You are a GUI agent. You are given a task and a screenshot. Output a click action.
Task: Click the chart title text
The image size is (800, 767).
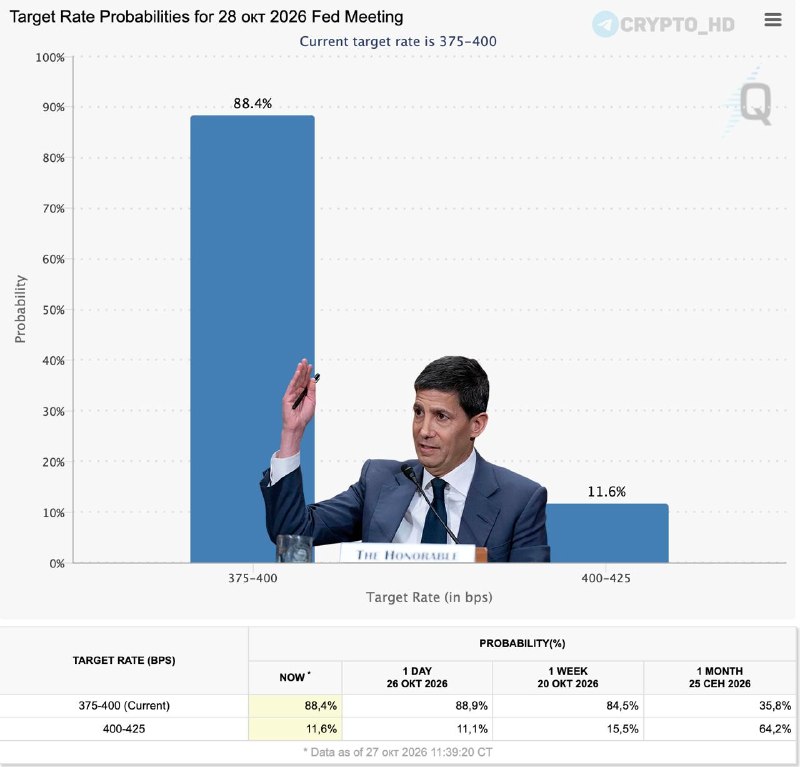point(206,17)
